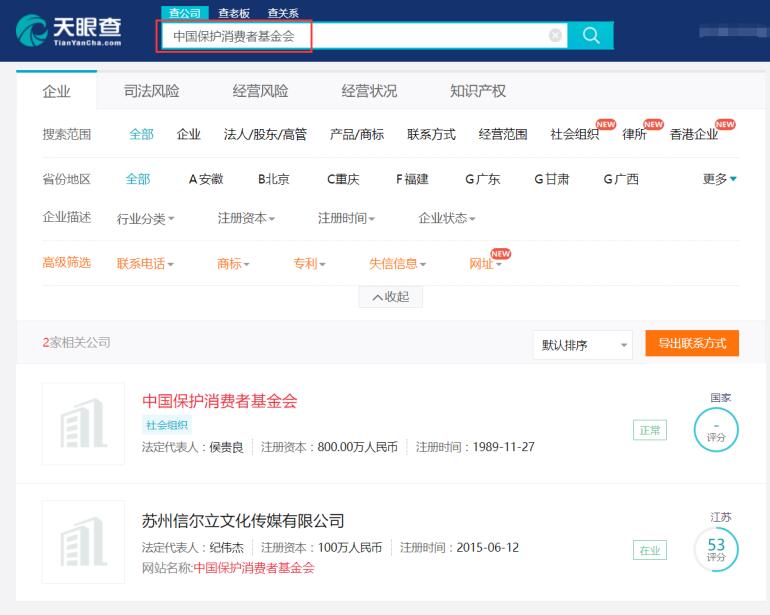This screenshot has width=770, height=615.
Task: Select 全部 in 省份地区 row
Action: [x=138, y=179]
